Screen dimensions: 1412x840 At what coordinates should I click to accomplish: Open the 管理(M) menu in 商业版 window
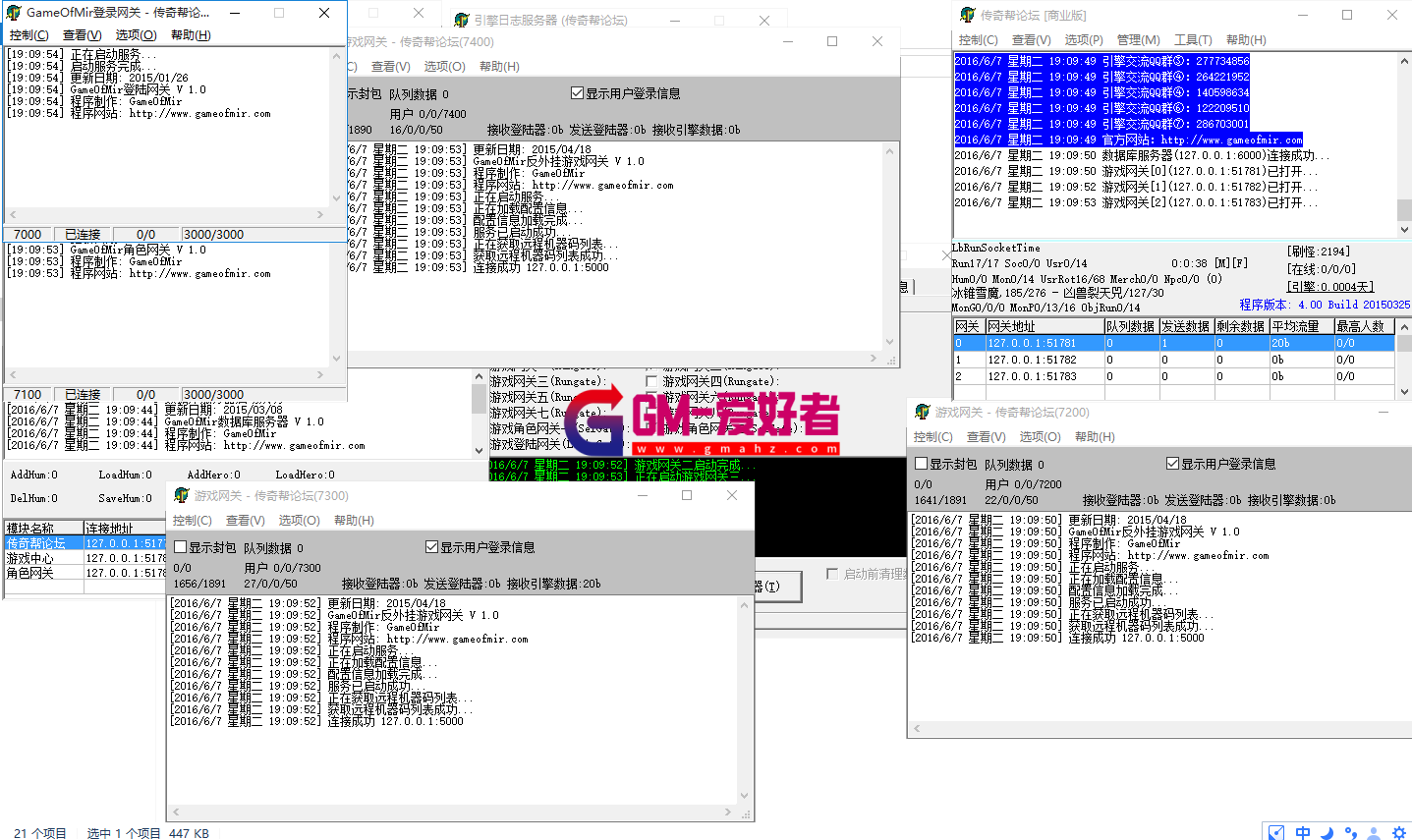1139,40
